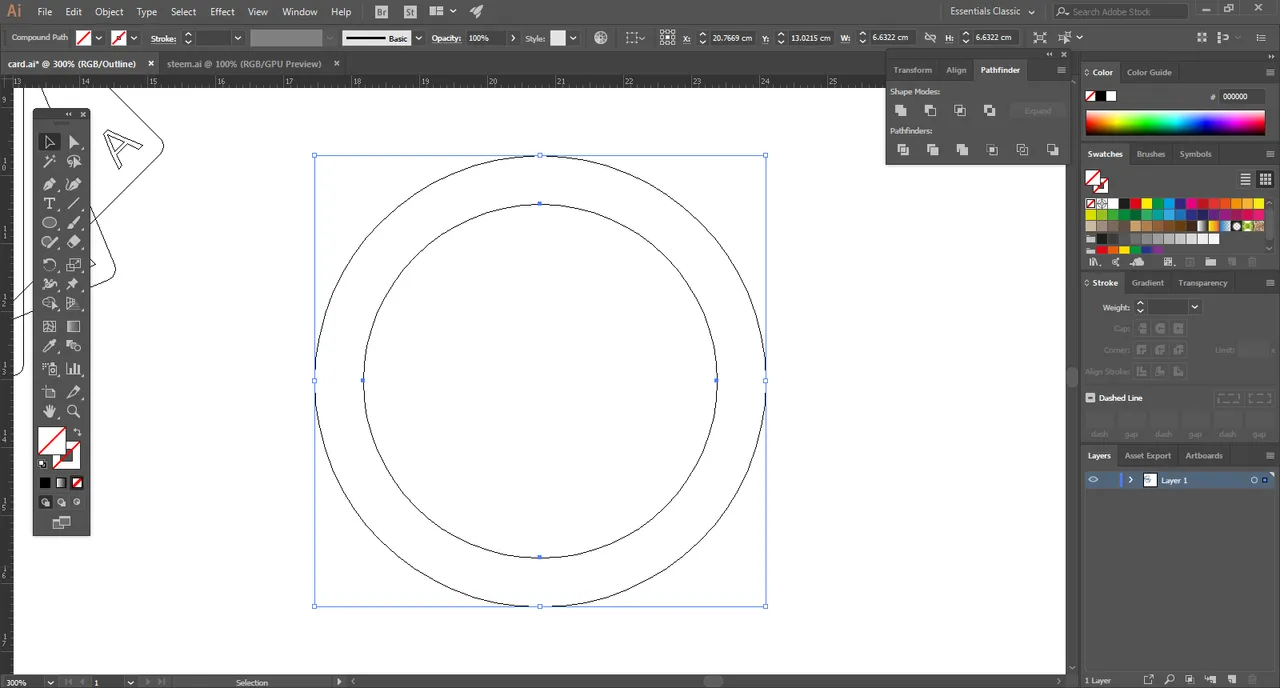Select the Direct Selection tool
This screenshot has height=688, width=1280.
[74, 142]
